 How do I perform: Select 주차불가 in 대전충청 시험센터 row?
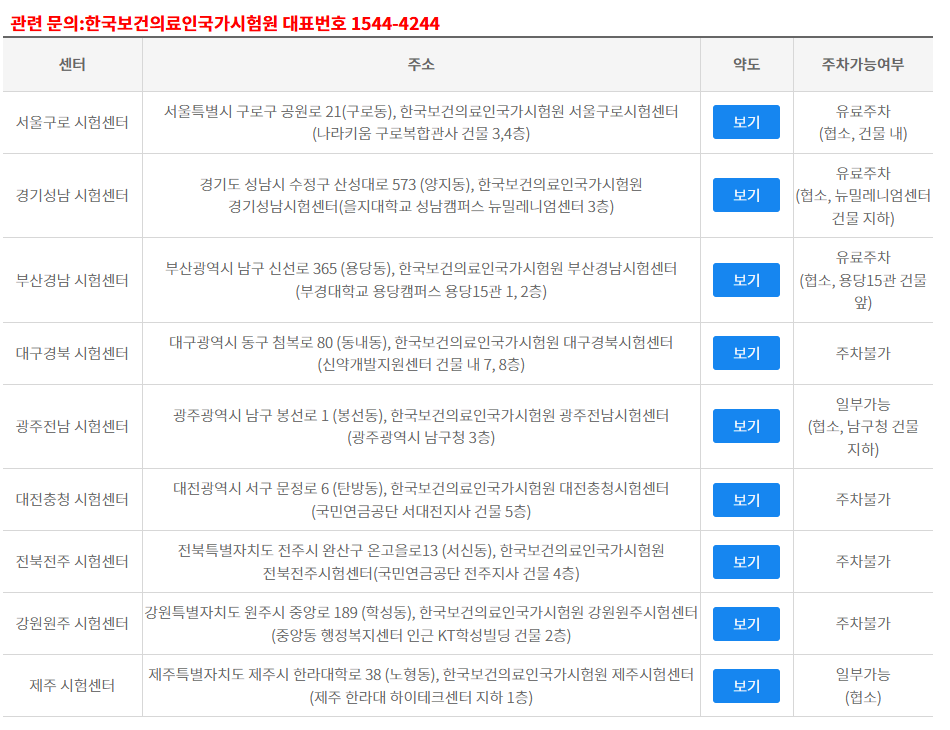point(863,500)
